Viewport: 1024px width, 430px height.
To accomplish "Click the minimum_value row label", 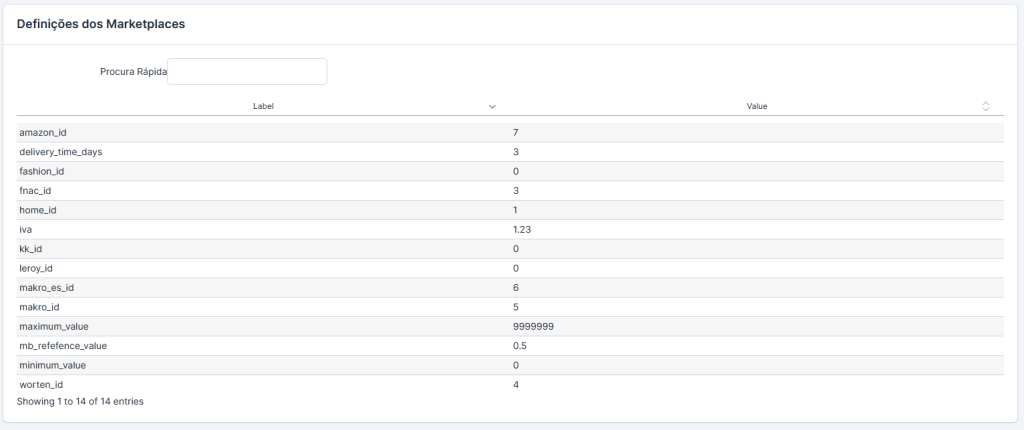I will click(53, 365).
